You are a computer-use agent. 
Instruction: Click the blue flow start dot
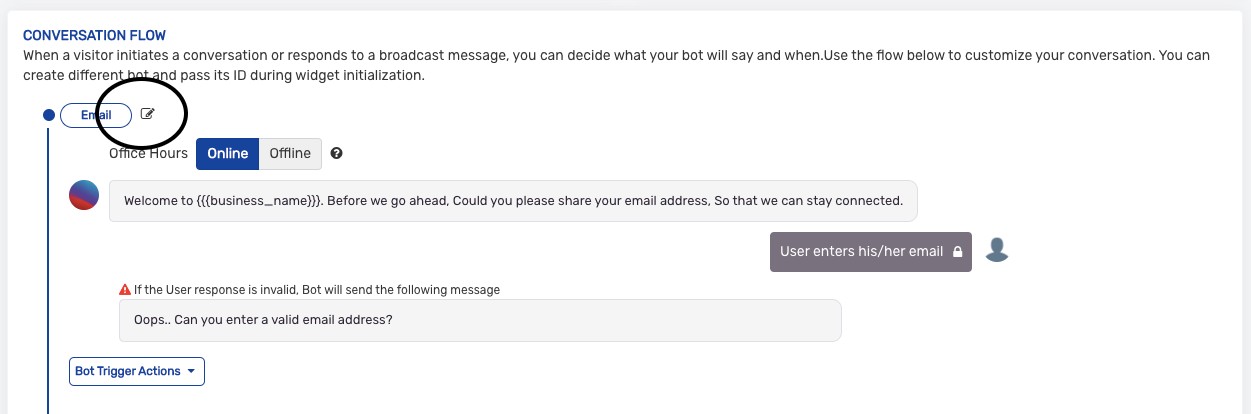click(48, 115)
